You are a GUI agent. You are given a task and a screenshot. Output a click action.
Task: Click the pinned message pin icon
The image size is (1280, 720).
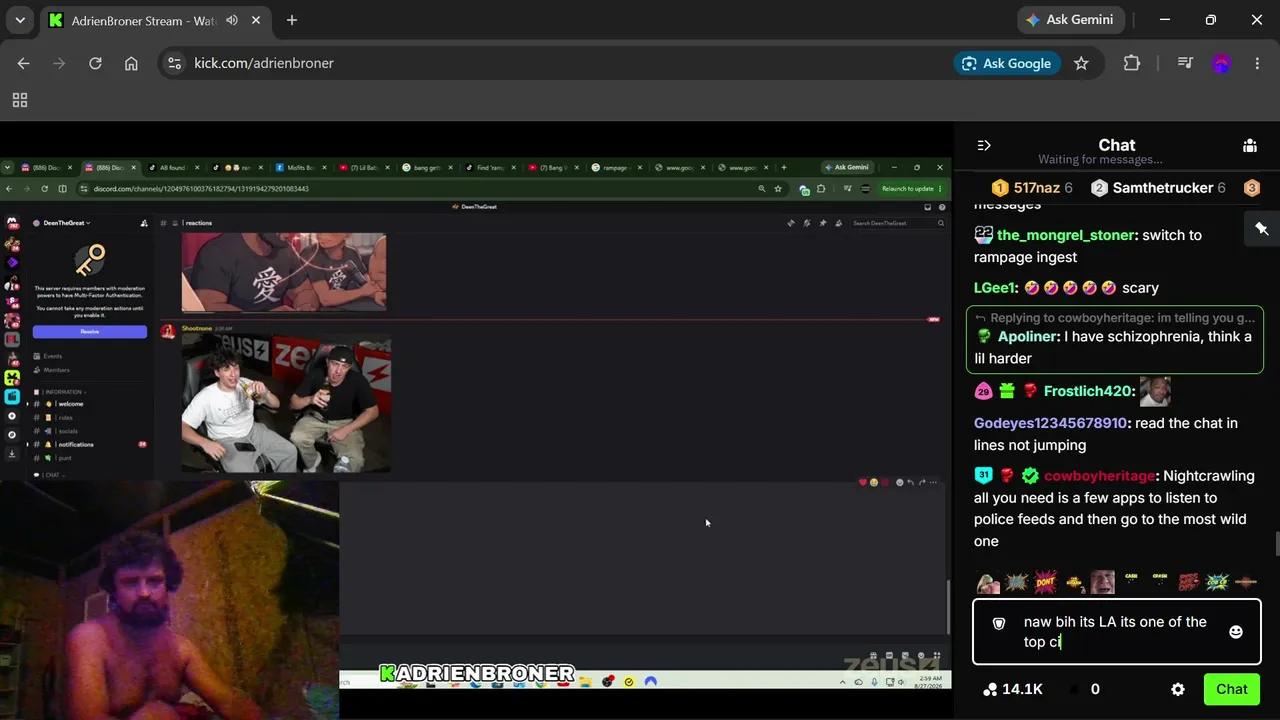[x=1262, y=229]
